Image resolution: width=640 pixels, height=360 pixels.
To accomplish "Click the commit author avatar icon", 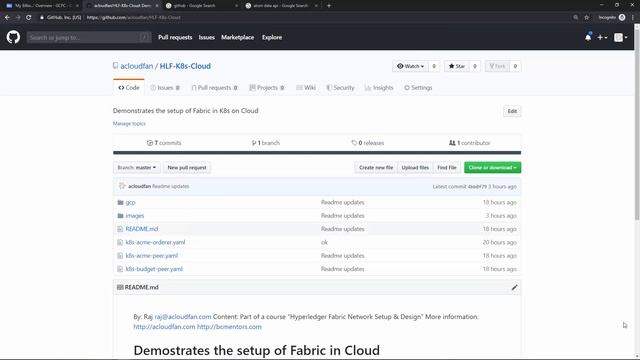I will 122,186.
